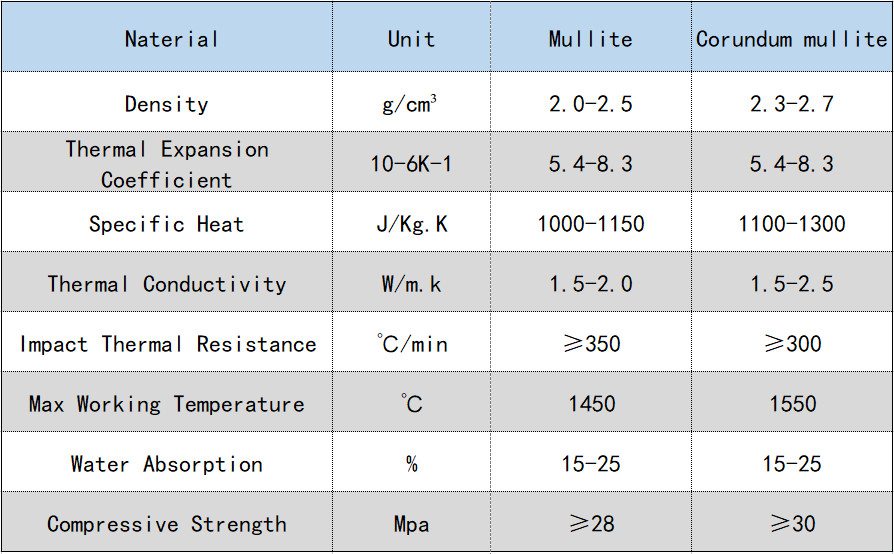Click the "Naterial" header cell
Image resolution: width=894 pixels, height=554 pixels.
tap(171, 40)
